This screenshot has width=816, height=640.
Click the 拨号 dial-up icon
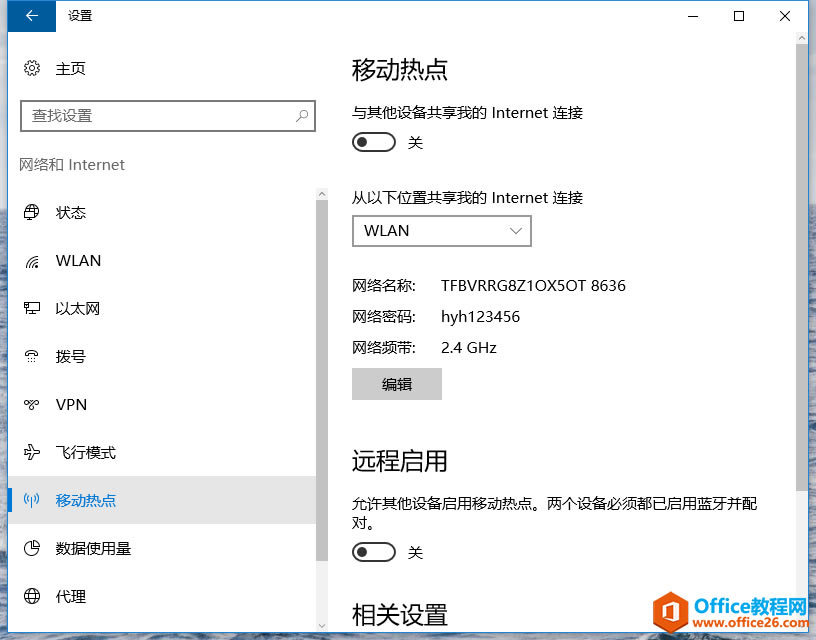coord(33,356)
